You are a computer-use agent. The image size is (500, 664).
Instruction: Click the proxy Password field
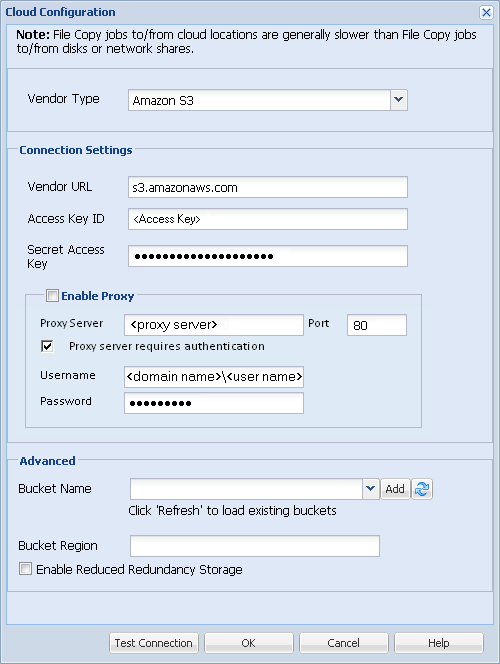click(x=214, y=403)
